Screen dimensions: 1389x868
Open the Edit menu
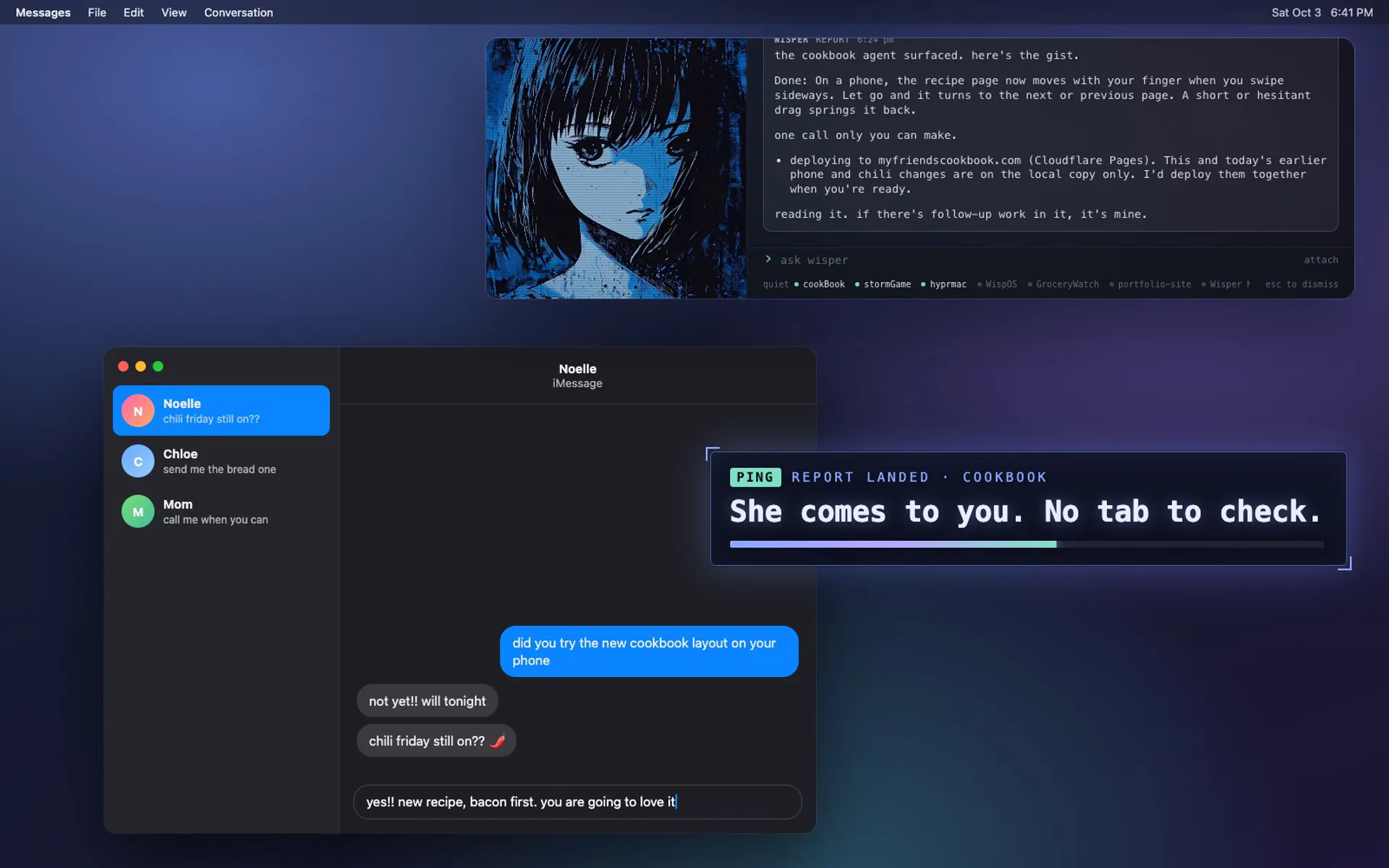[x=133, y=12]
